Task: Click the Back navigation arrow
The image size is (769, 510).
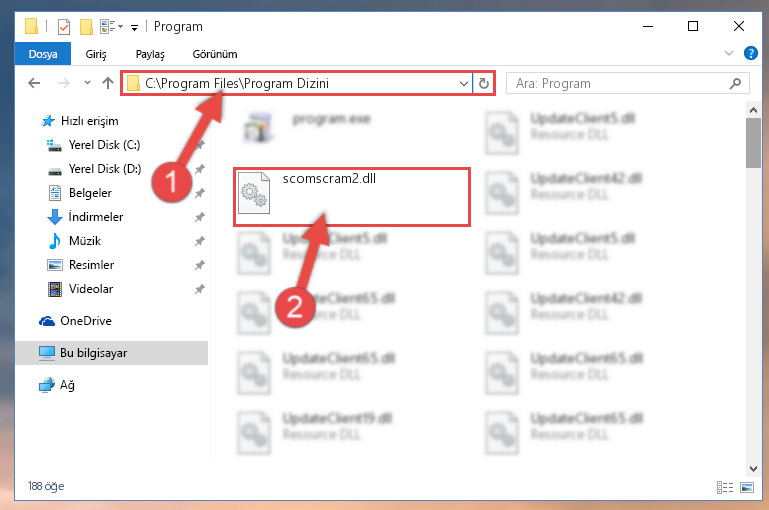Action: click(x=34, y=83)
